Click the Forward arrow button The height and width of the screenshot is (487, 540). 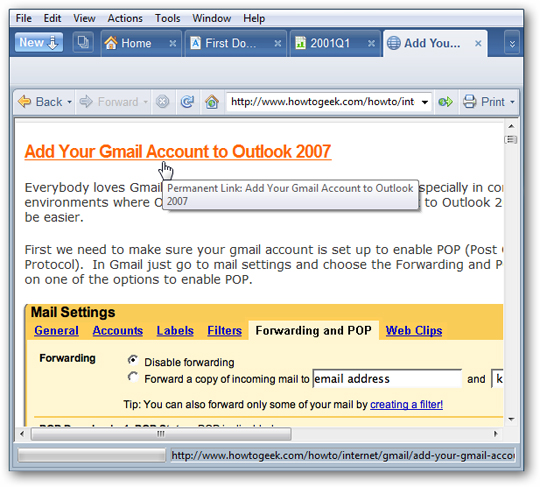pyautogui.click(x=108, y=102)
